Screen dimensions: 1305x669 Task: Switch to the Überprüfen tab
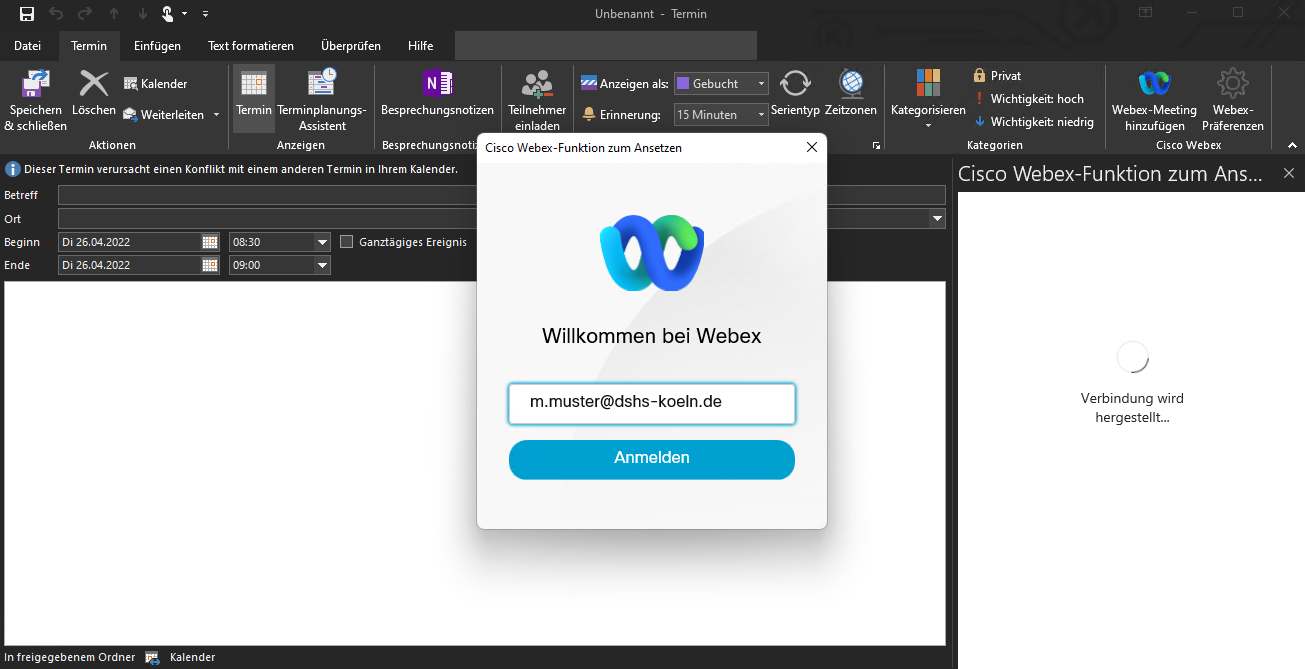point(351,46)
